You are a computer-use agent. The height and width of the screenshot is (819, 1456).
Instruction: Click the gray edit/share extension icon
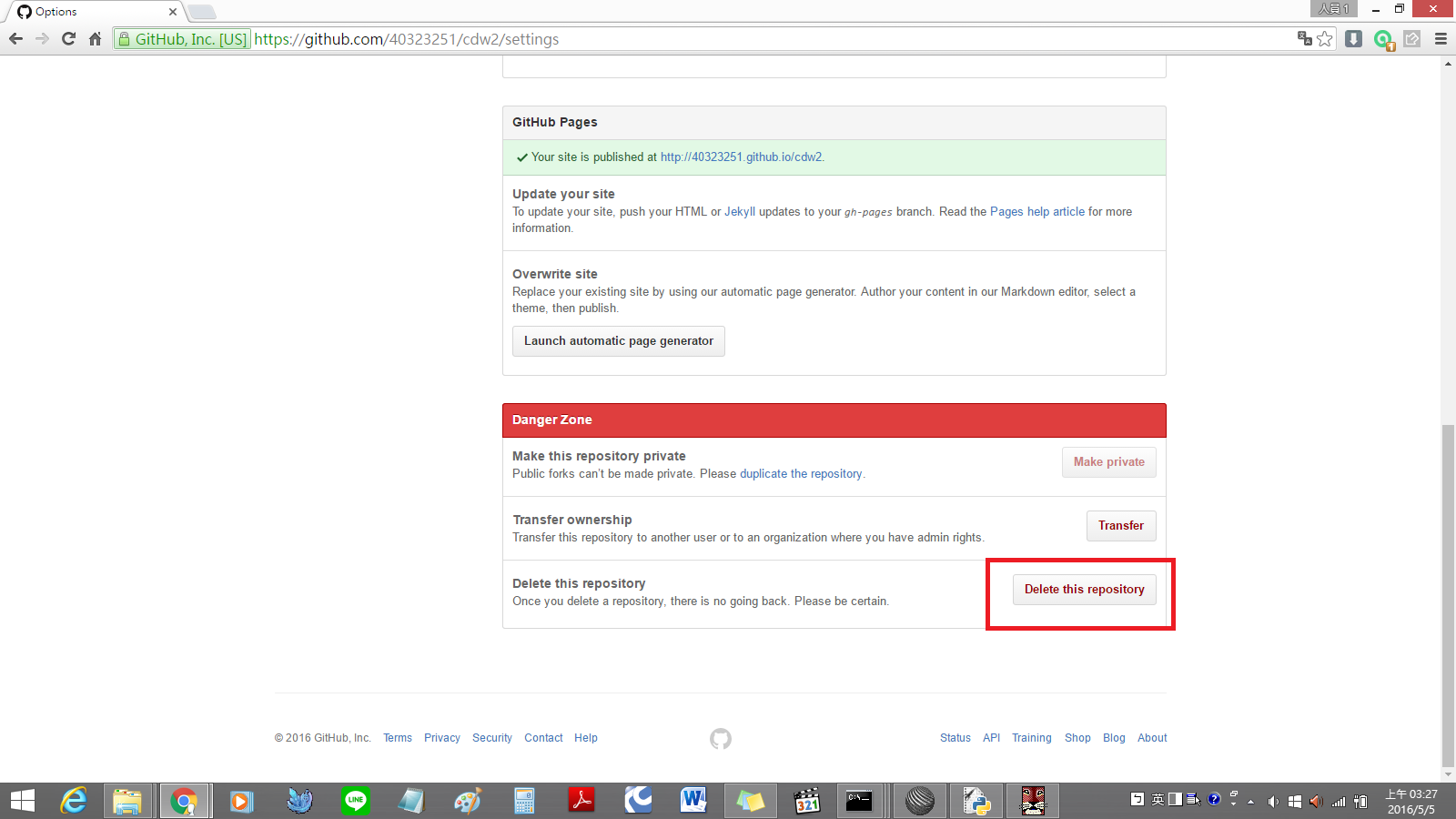[x=1412, y=38]
